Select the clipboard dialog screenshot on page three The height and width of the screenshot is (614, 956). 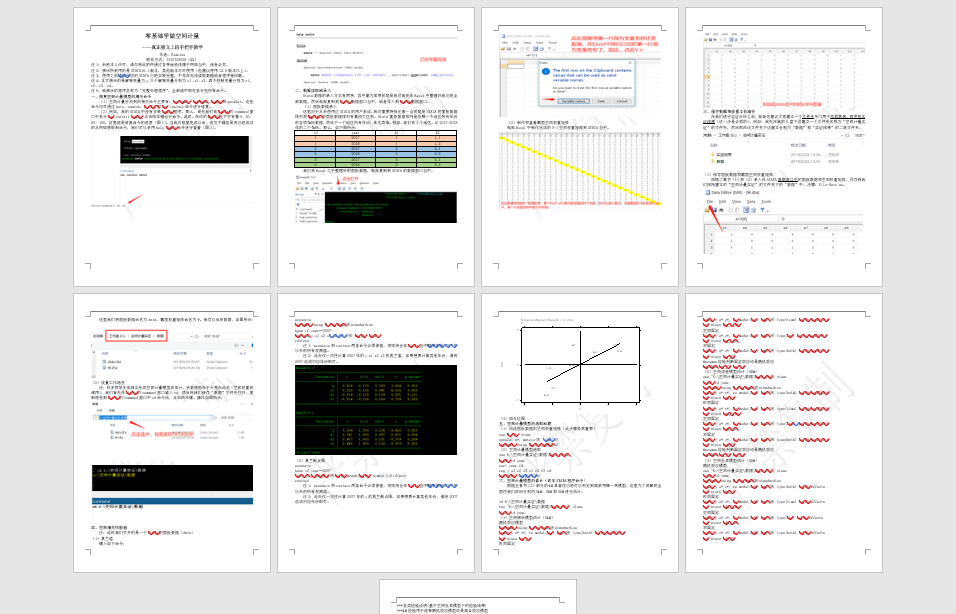pos(580,75)
